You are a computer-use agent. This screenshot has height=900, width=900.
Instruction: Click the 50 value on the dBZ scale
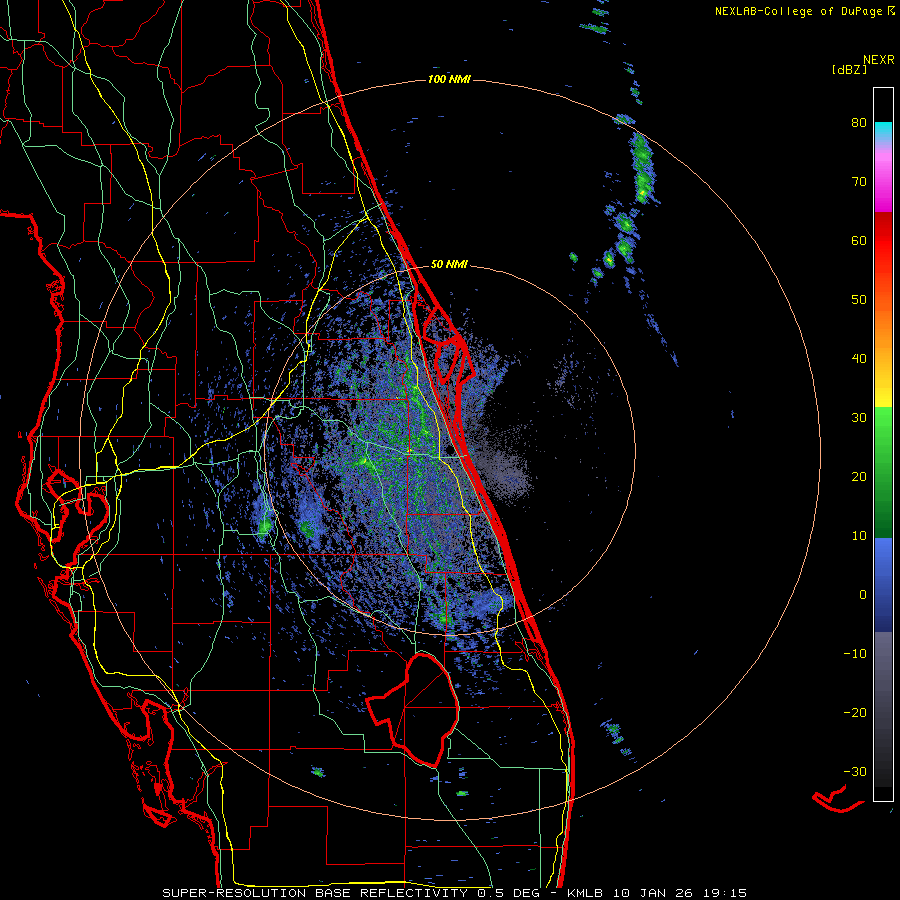coord(859,300)
